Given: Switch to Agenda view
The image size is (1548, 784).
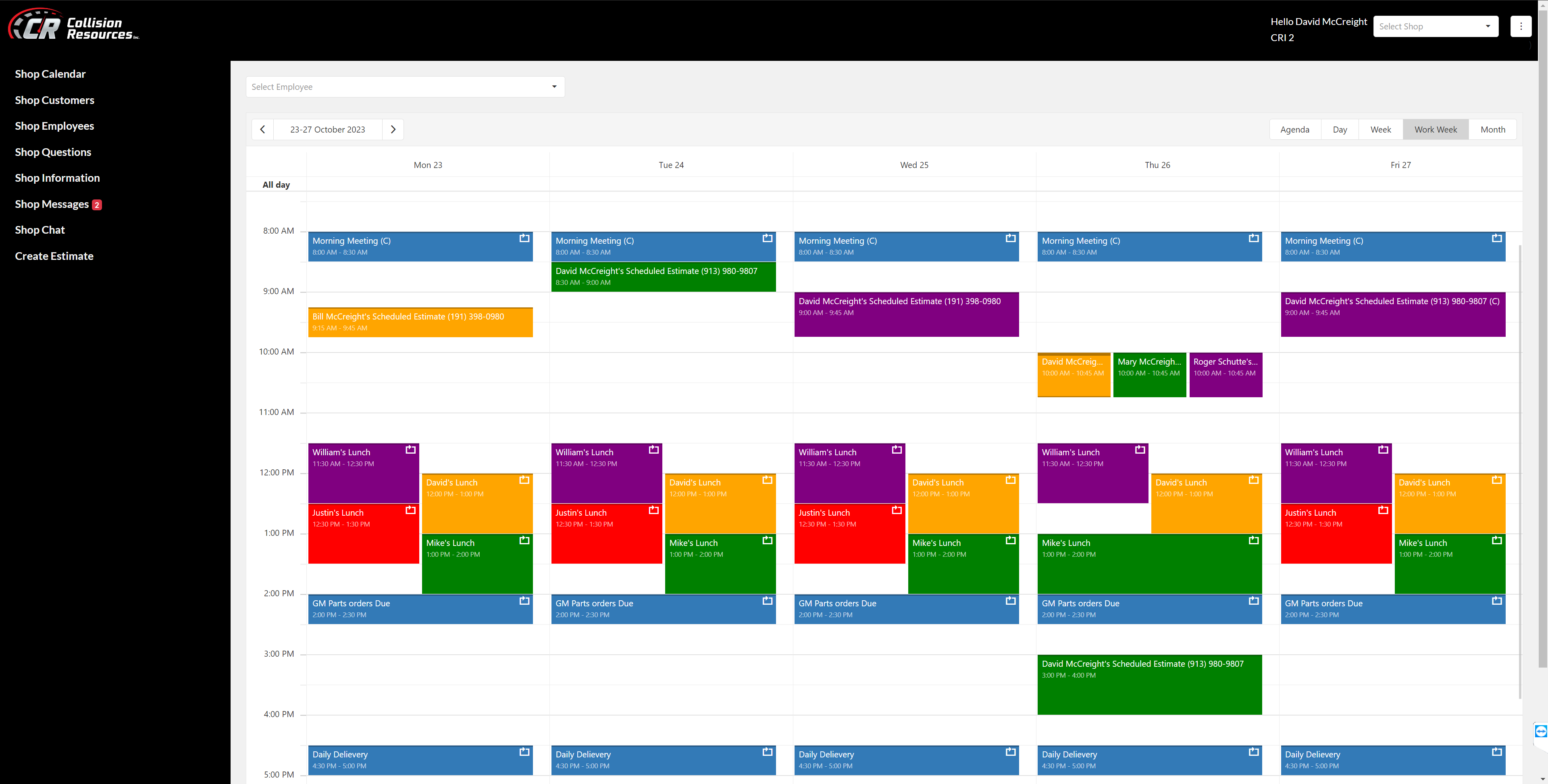Looking at the screenshot, I should click(x=1295, y=129).
